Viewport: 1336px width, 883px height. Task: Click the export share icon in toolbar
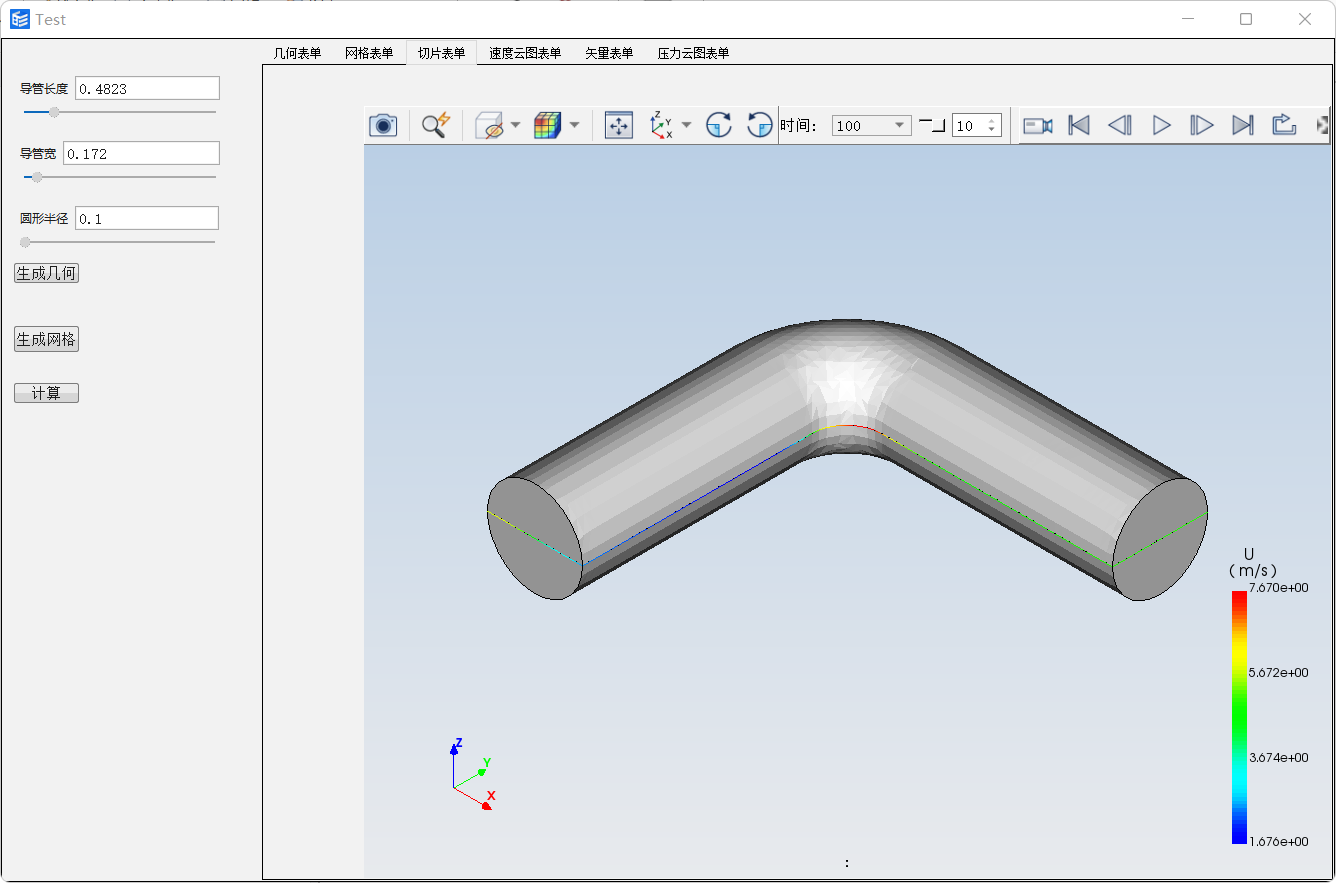click(x=1284, y=125)
